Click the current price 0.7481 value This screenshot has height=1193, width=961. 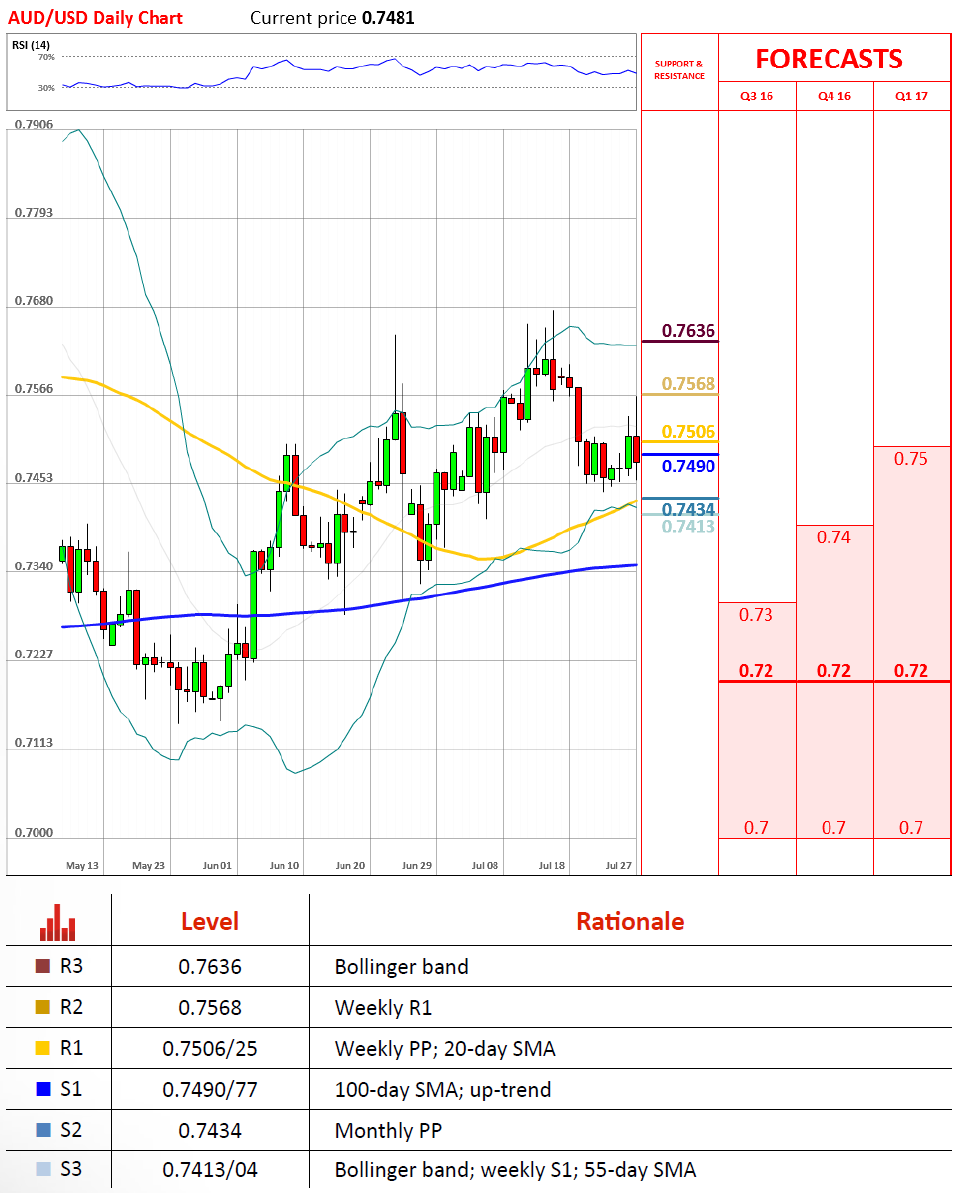coord(388,17)
